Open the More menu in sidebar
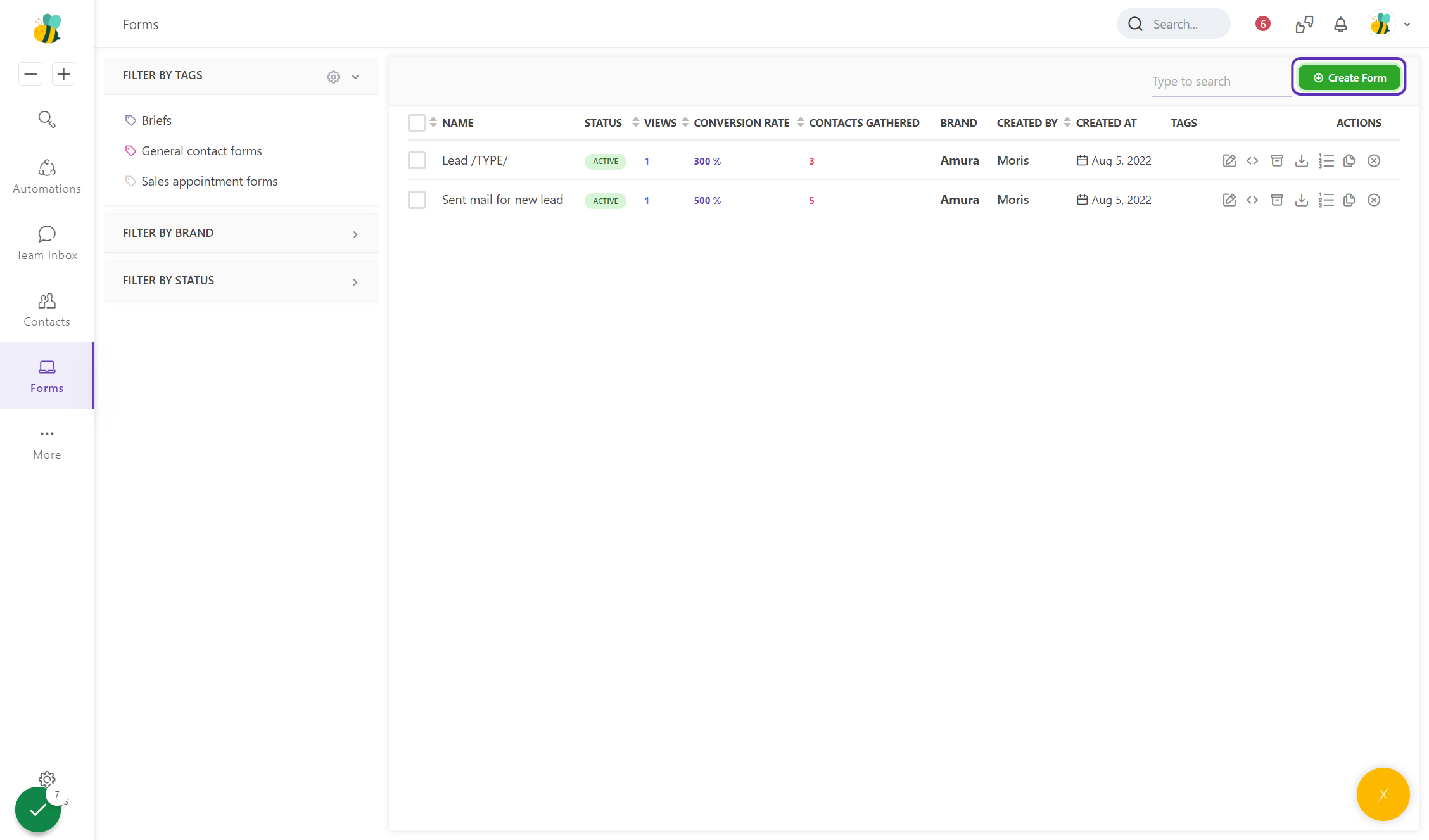The height and width of the screenshot is (840, 1429). 47,443
